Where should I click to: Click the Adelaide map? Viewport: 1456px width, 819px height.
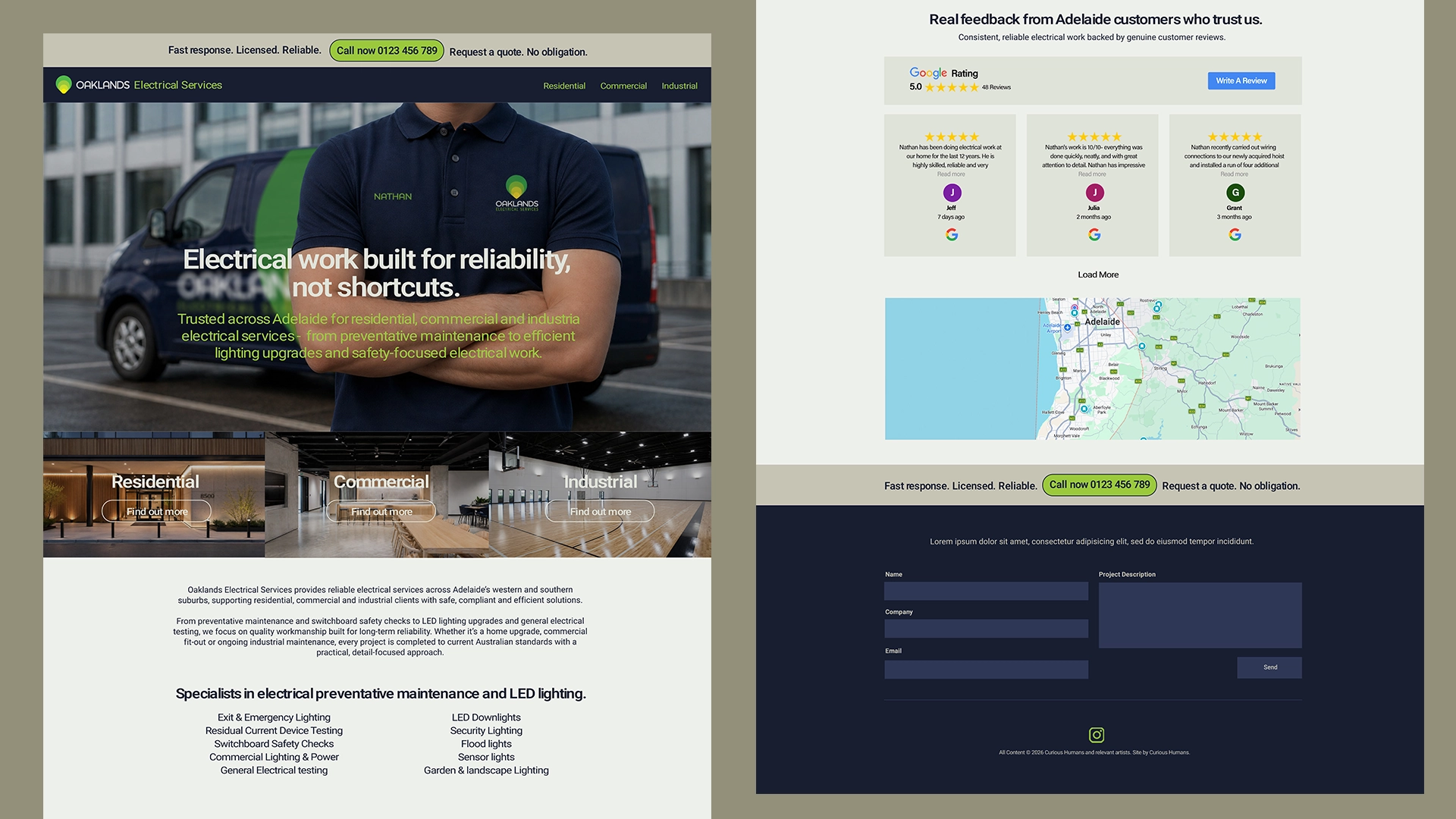coord(1093,369)
